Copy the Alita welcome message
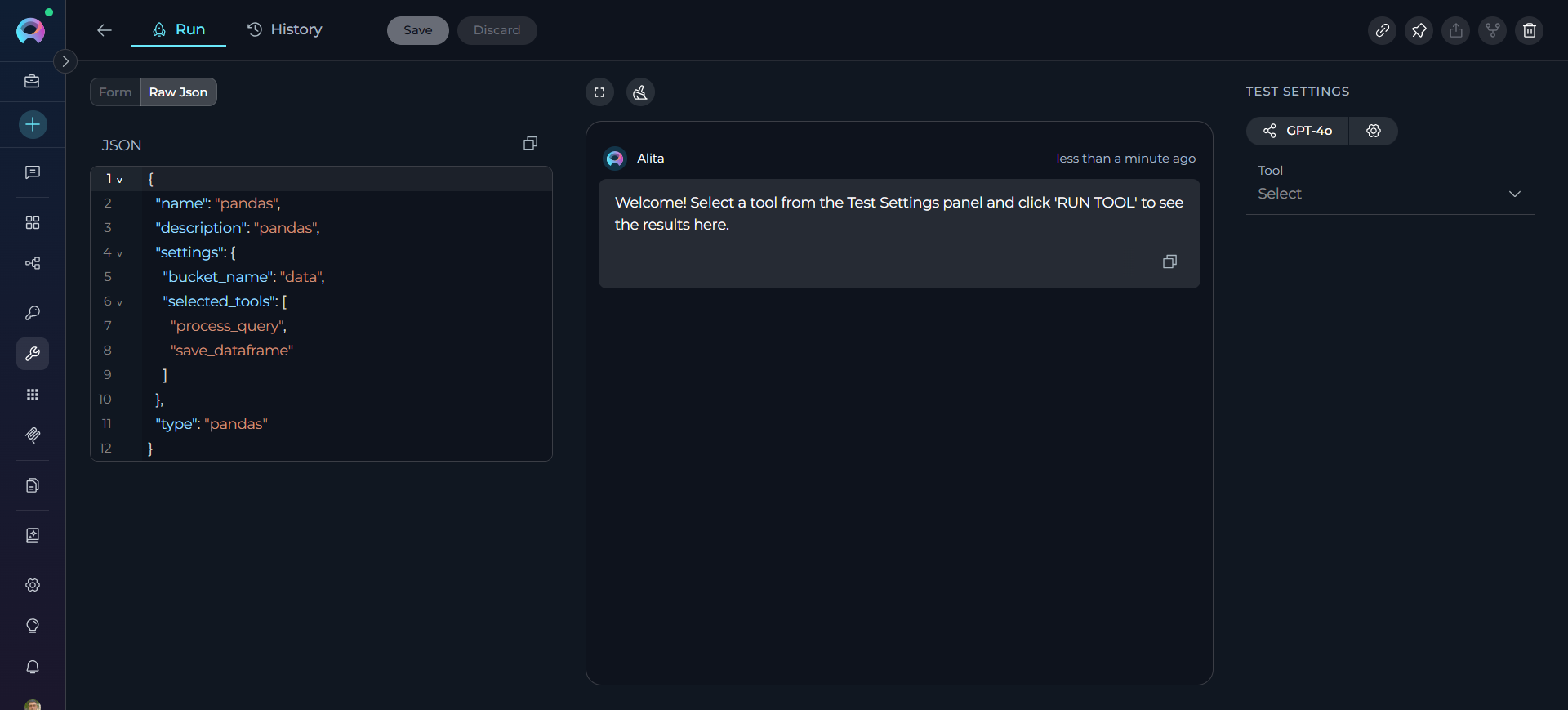Screen dimensions: 1568x710 point(1169,261)
